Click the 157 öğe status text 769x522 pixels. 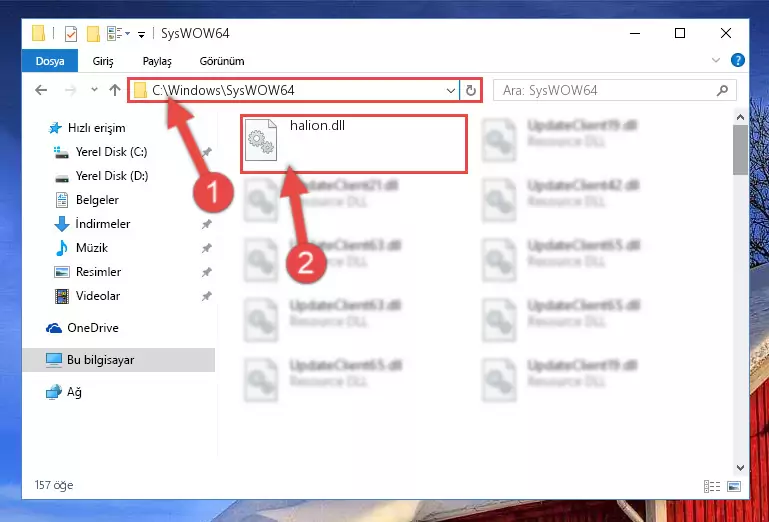(x=54, y=485)
